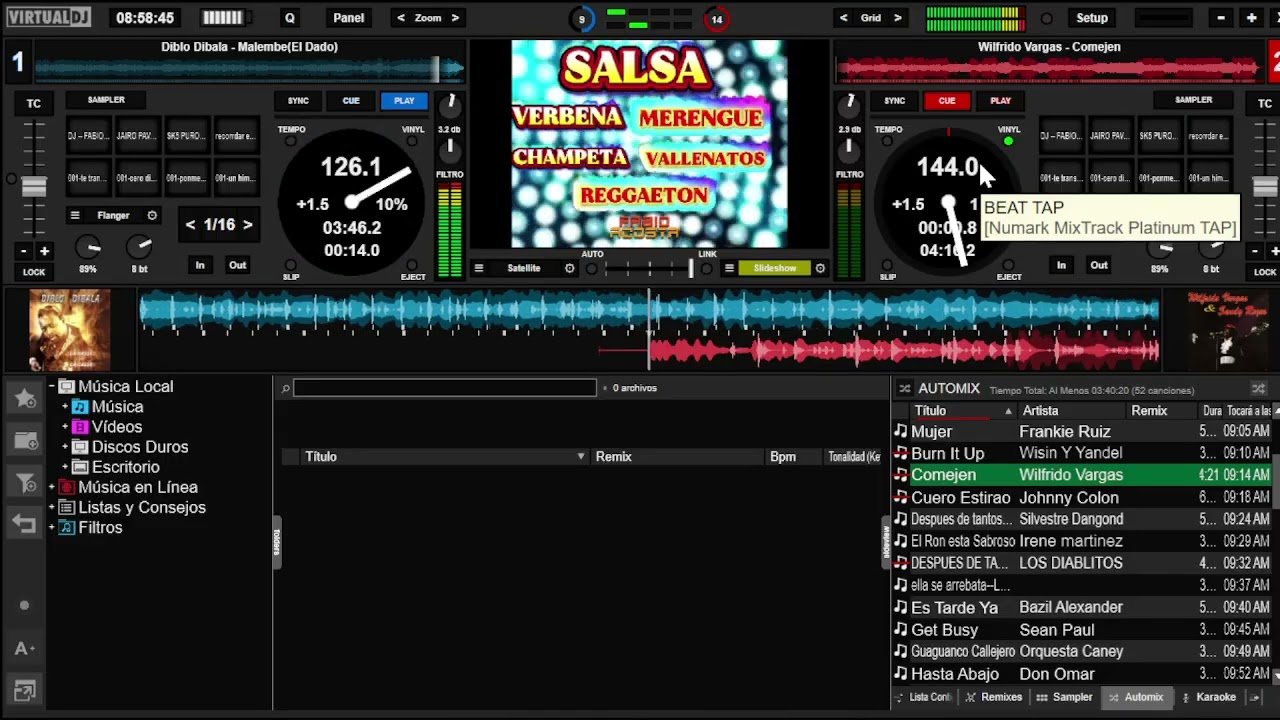Click the Out loop button on deck 2

[1099, 265]
